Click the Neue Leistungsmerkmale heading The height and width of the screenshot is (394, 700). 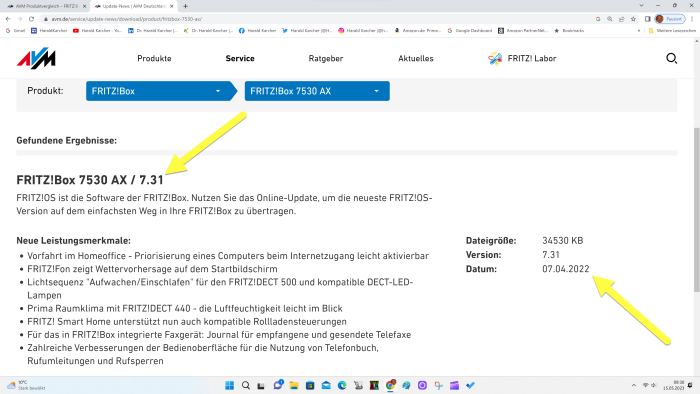[74, 241]
